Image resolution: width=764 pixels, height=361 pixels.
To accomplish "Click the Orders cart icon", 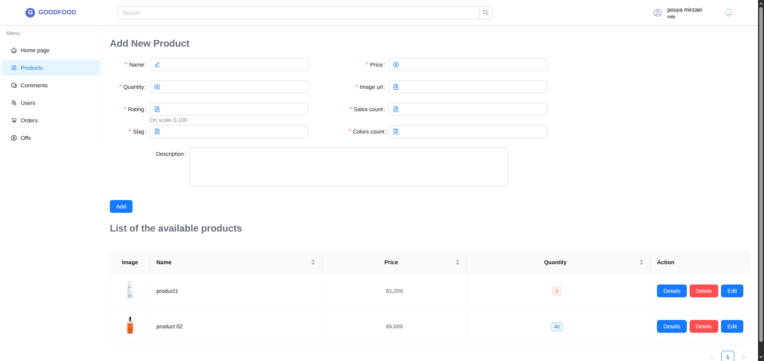I will pos(14,120).
